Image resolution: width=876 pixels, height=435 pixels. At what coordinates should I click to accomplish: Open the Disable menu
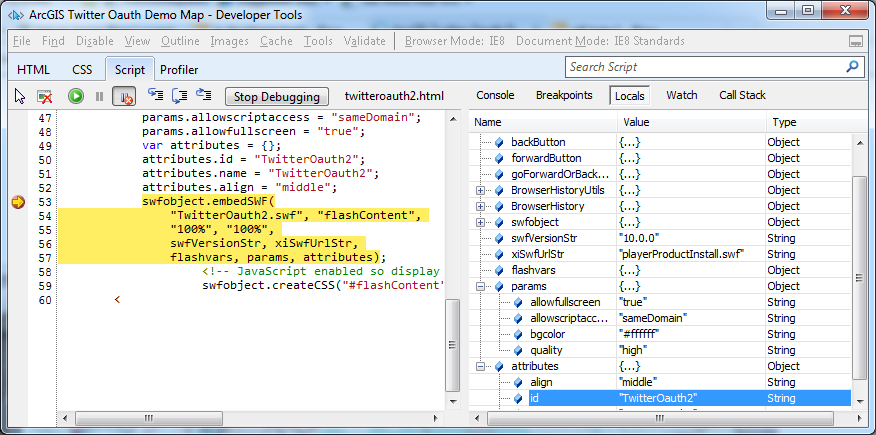point(94,41)
